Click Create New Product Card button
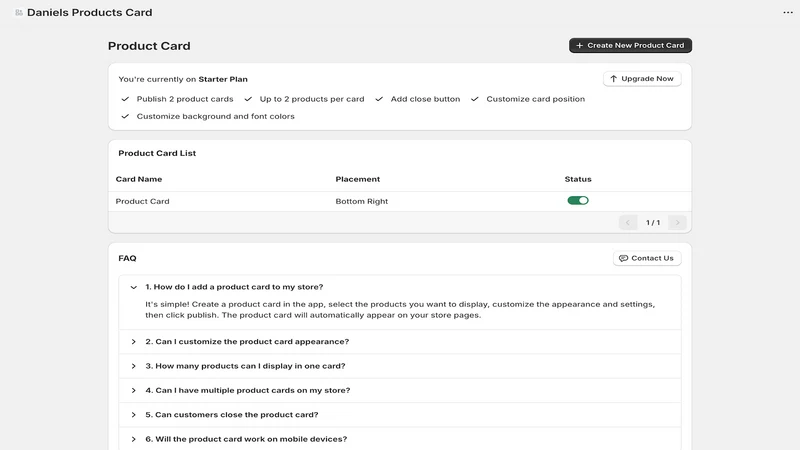Viewport: 800px width, 450px height. (x=630, y=45)
